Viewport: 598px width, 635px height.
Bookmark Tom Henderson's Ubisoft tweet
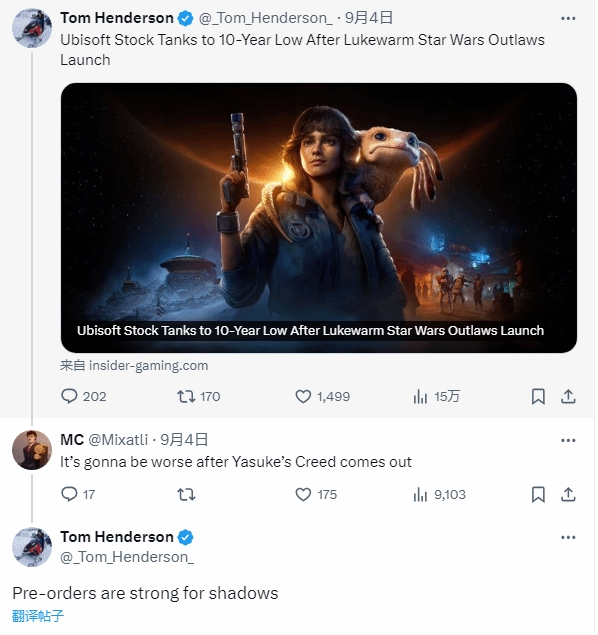click(x=538, y=396)
